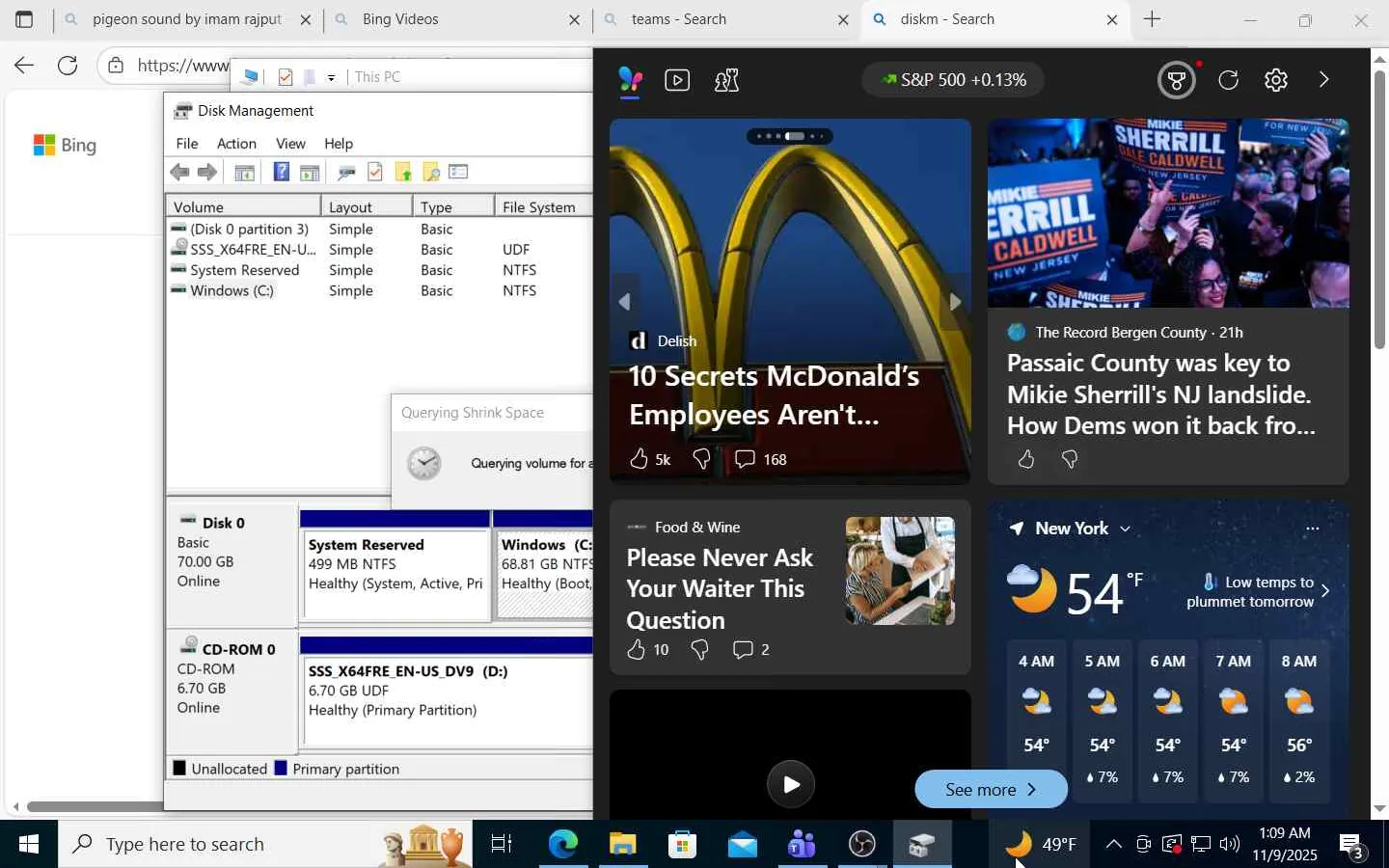Image resolution: width=1389 pixels, height=868 pixels.
Task: Open the colorful feed home icon in widgets
Action: [630, 80]
